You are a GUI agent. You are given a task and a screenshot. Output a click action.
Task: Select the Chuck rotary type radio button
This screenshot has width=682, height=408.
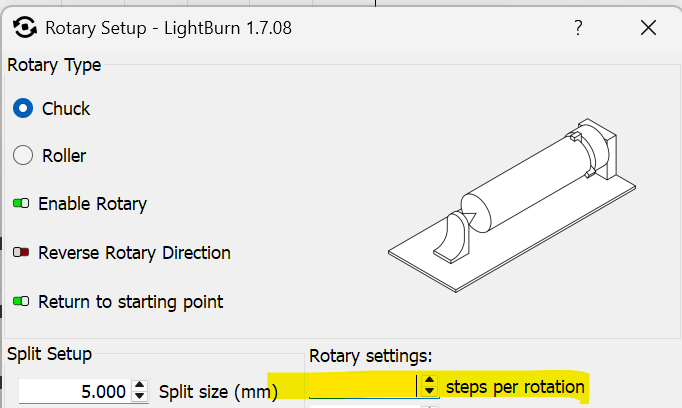click(23, 108)
